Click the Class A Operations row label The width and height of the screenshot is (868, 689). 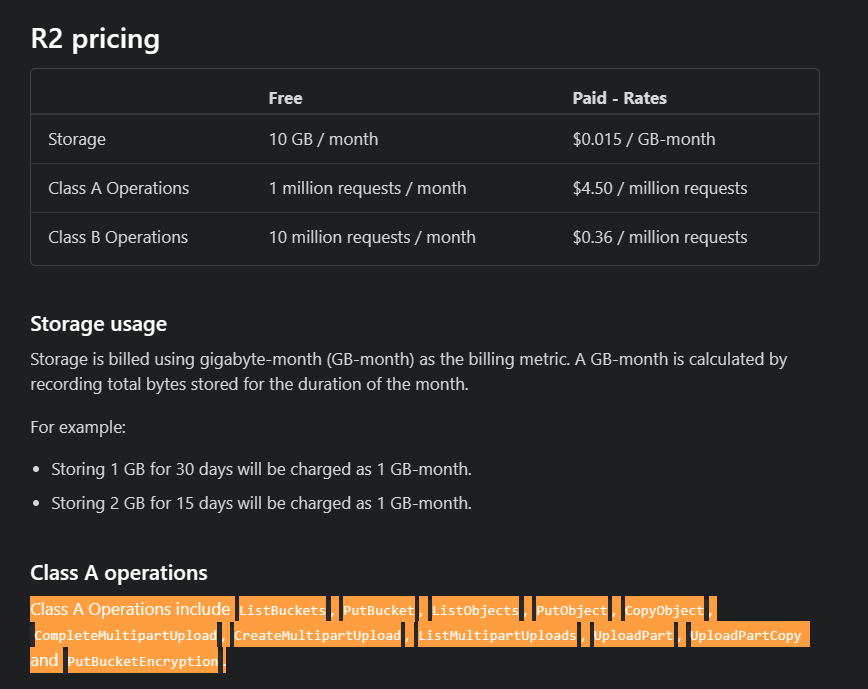click(x=118, y=188)
